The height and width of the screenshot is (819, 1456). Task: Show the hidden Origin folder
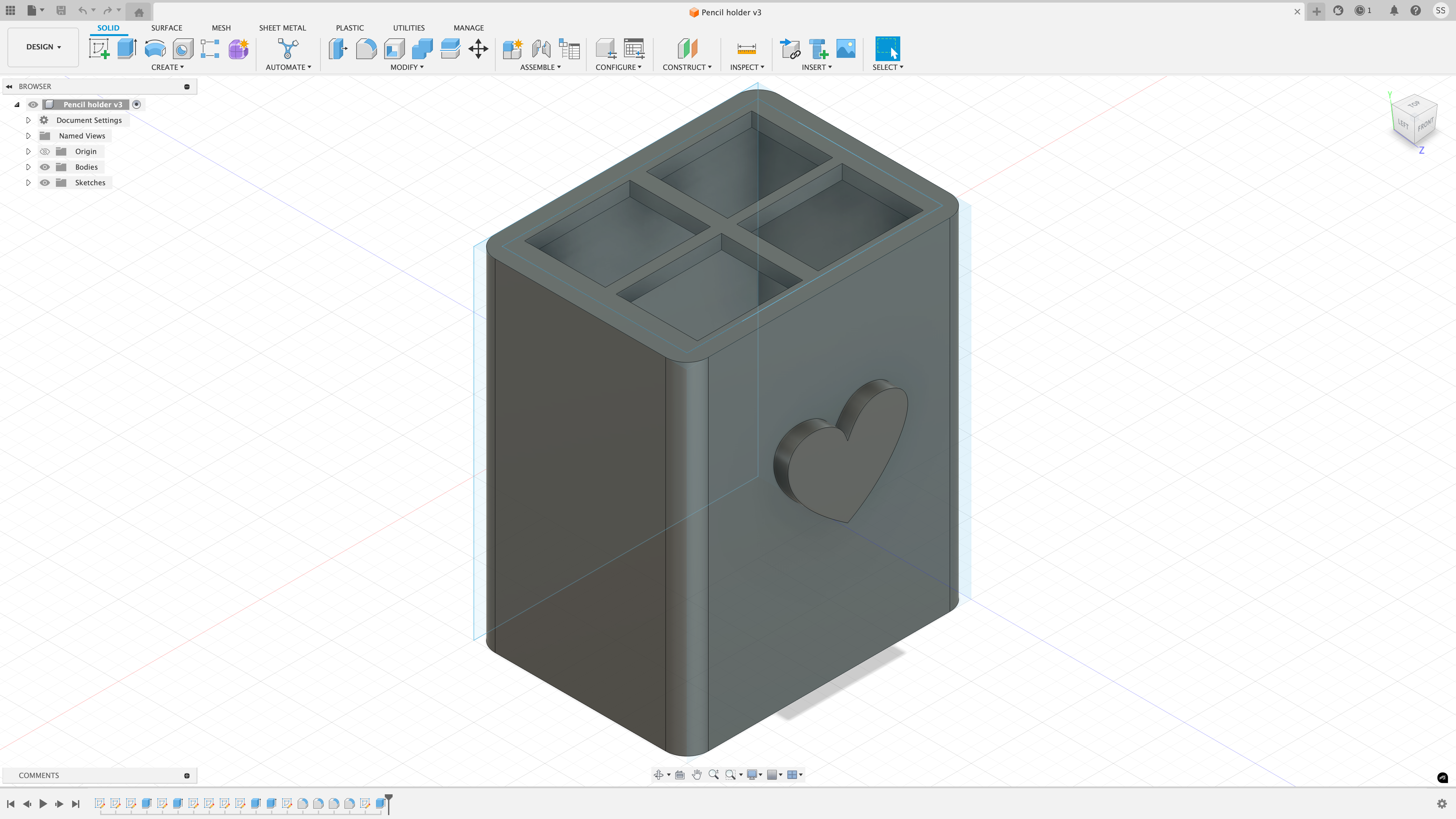(45, 151)
